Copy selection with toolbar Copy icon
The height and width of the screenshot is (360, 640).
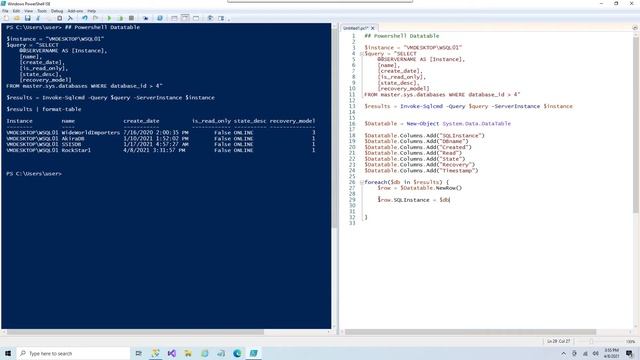tap(49, 18)
